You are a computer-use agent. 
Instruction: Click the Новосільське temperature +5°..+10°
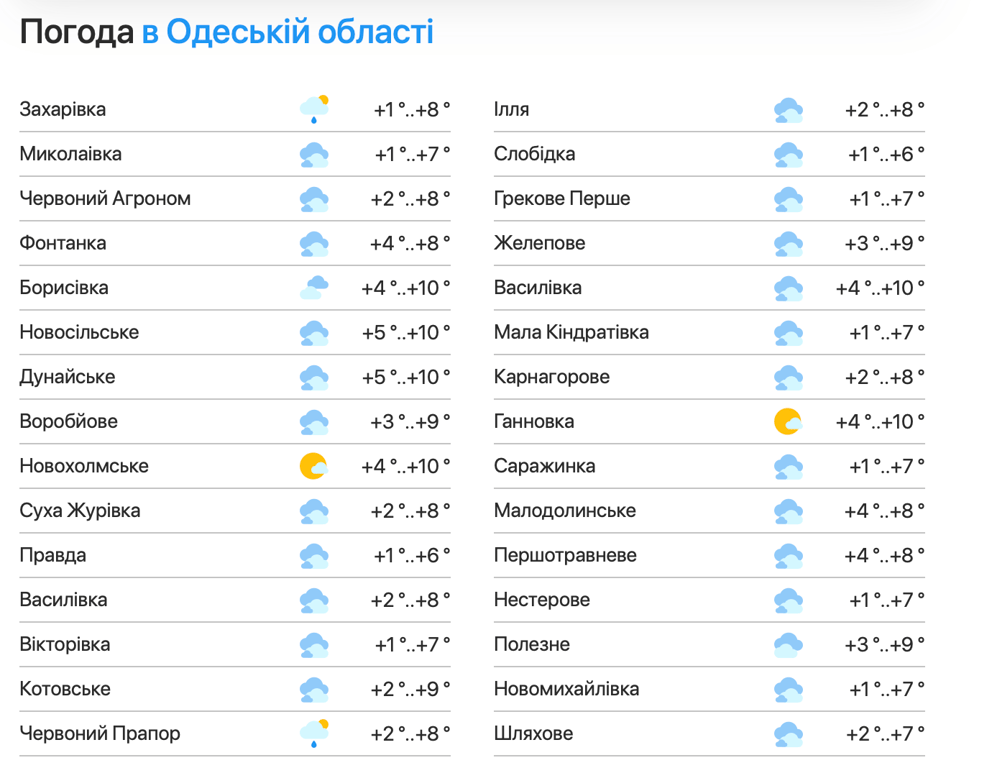click(x=406, y=332)
